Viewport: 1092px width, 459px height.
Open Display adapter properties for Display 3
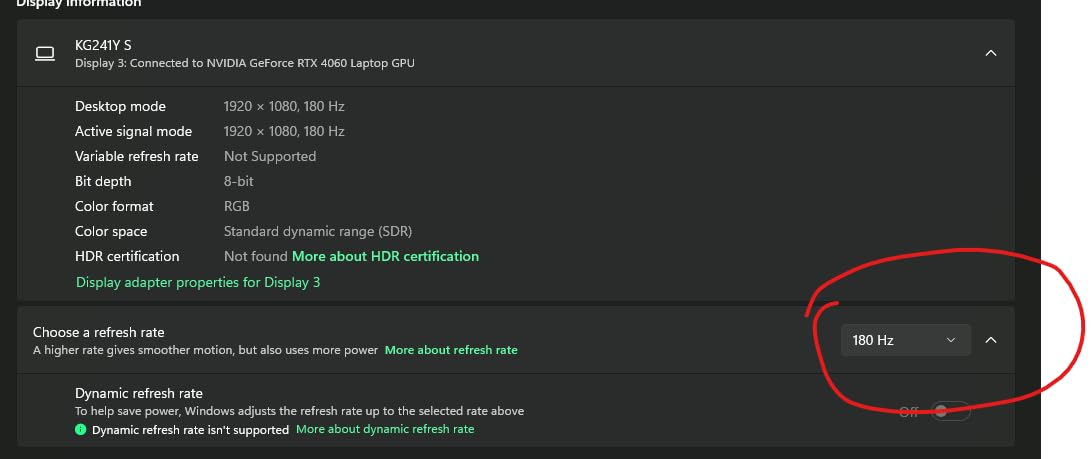198,282
